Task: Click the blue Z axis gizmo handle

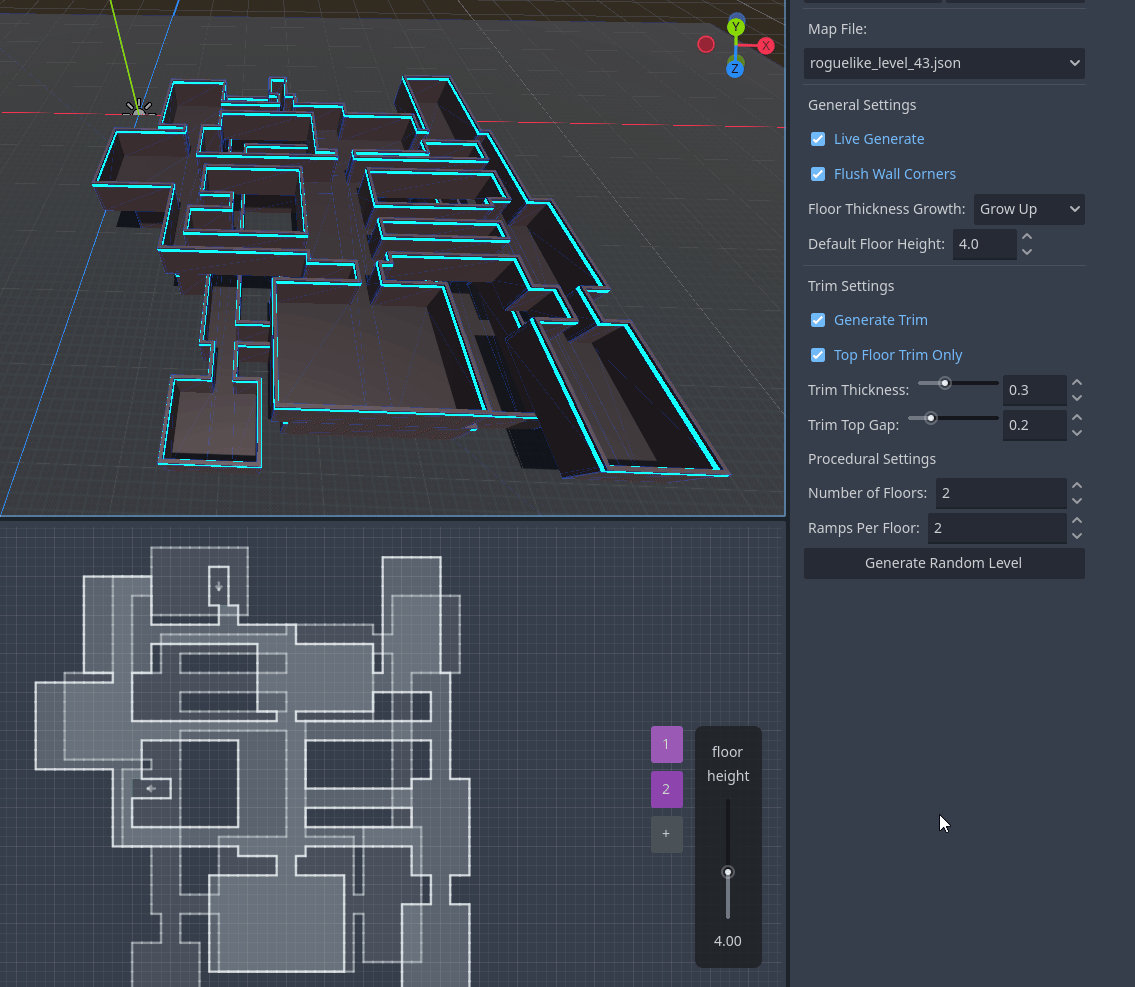Action: click(735, 69)
